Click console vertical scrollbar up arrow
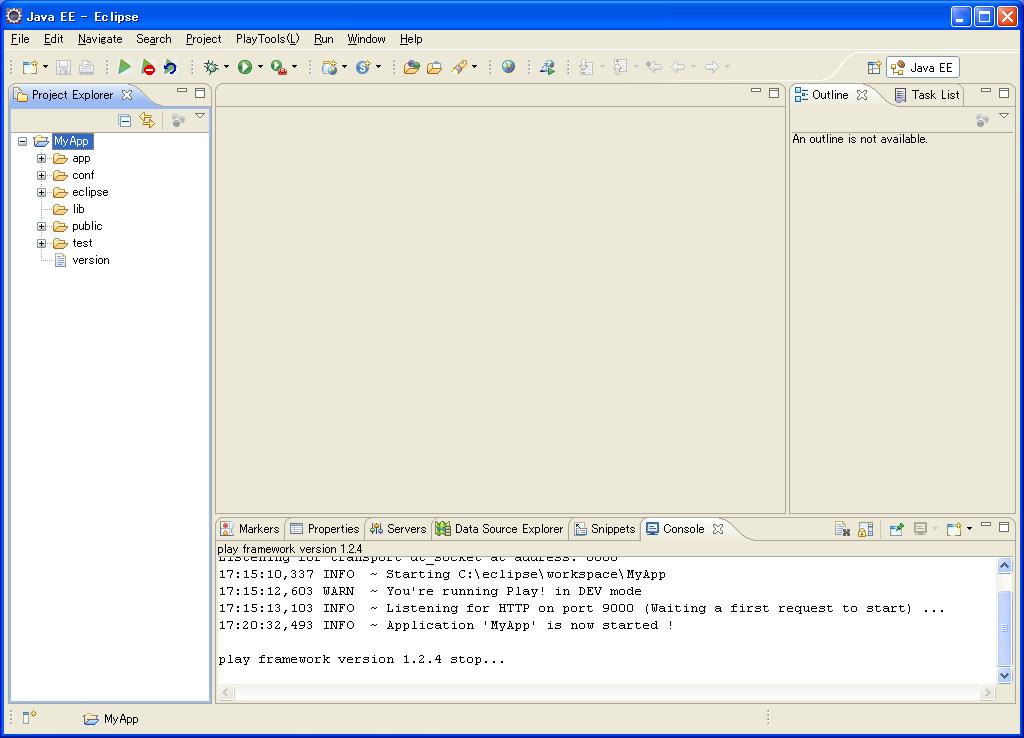Viewport: 1024px width, 738px height. point(1004,566)
